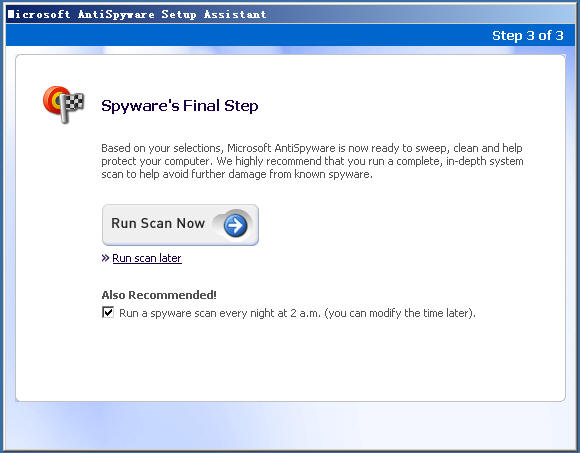Image resolution: width=580 pixels, height=453 pixels.
Task: Click the checkered flag target icon
Action: pyautogui.click(x=64, y=104)
